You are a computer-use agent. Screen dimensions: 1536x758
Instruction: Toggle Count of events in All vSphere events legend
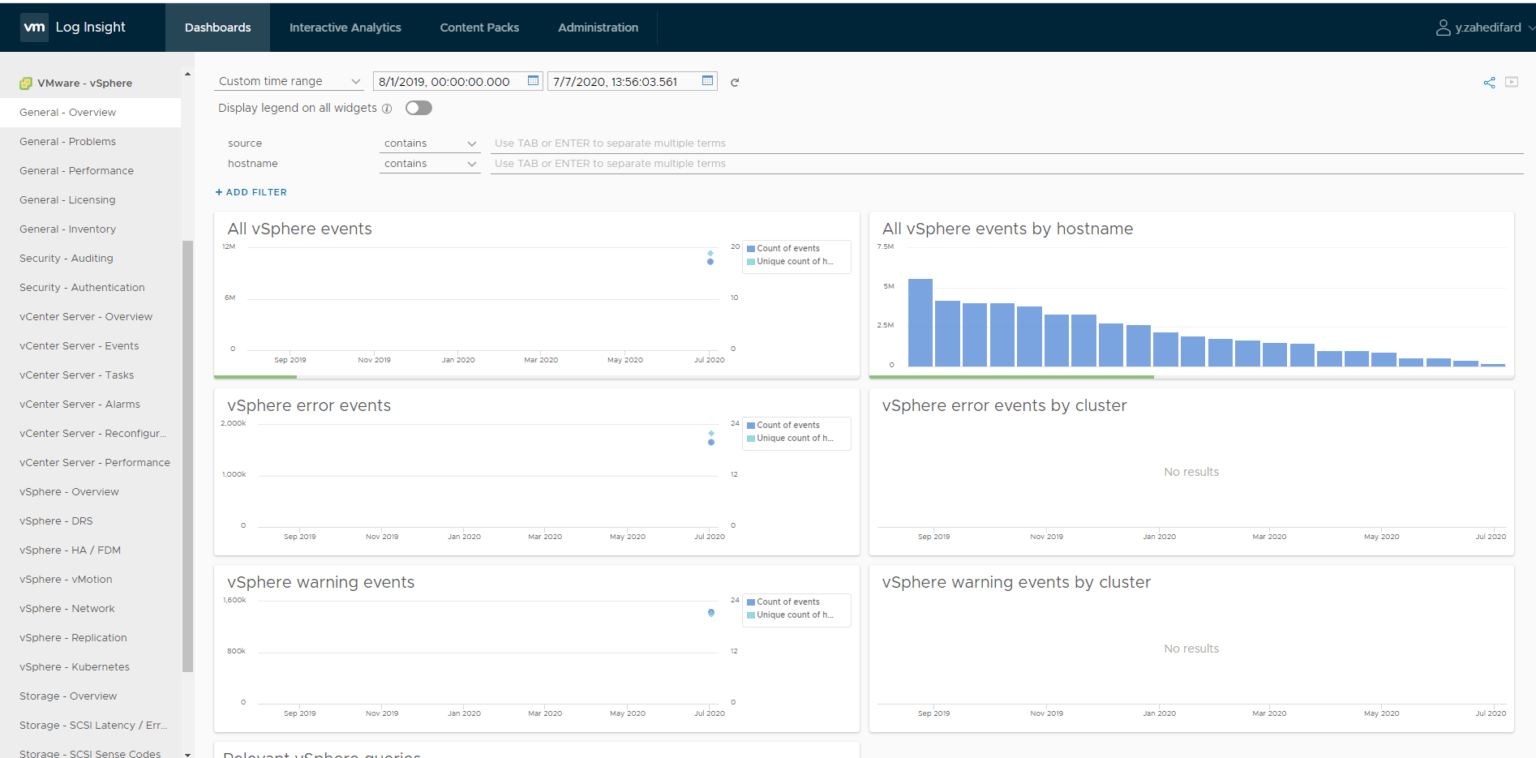(785, 247)
